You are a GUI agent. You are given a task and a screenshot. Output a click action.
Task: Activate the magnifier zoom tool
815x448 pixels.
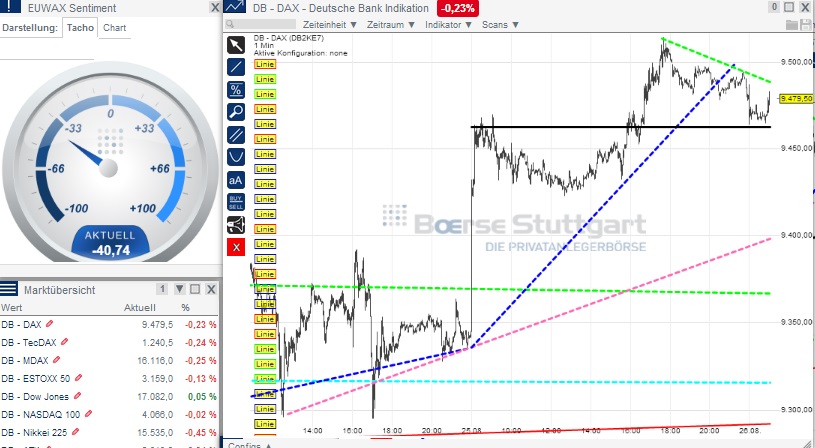(x=236, y=112)
